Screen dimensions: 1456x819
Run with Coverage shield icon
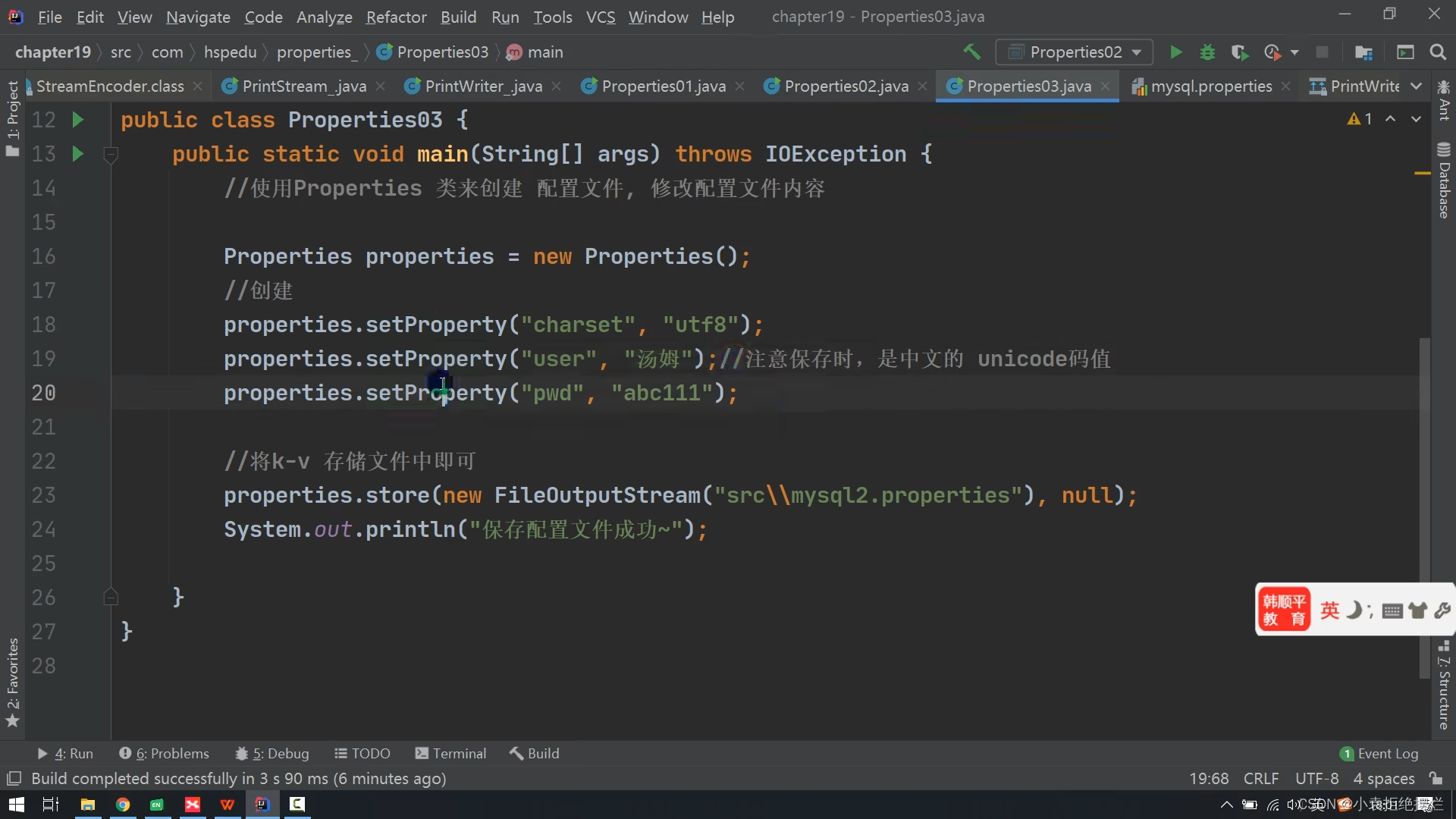(1239, 52)
